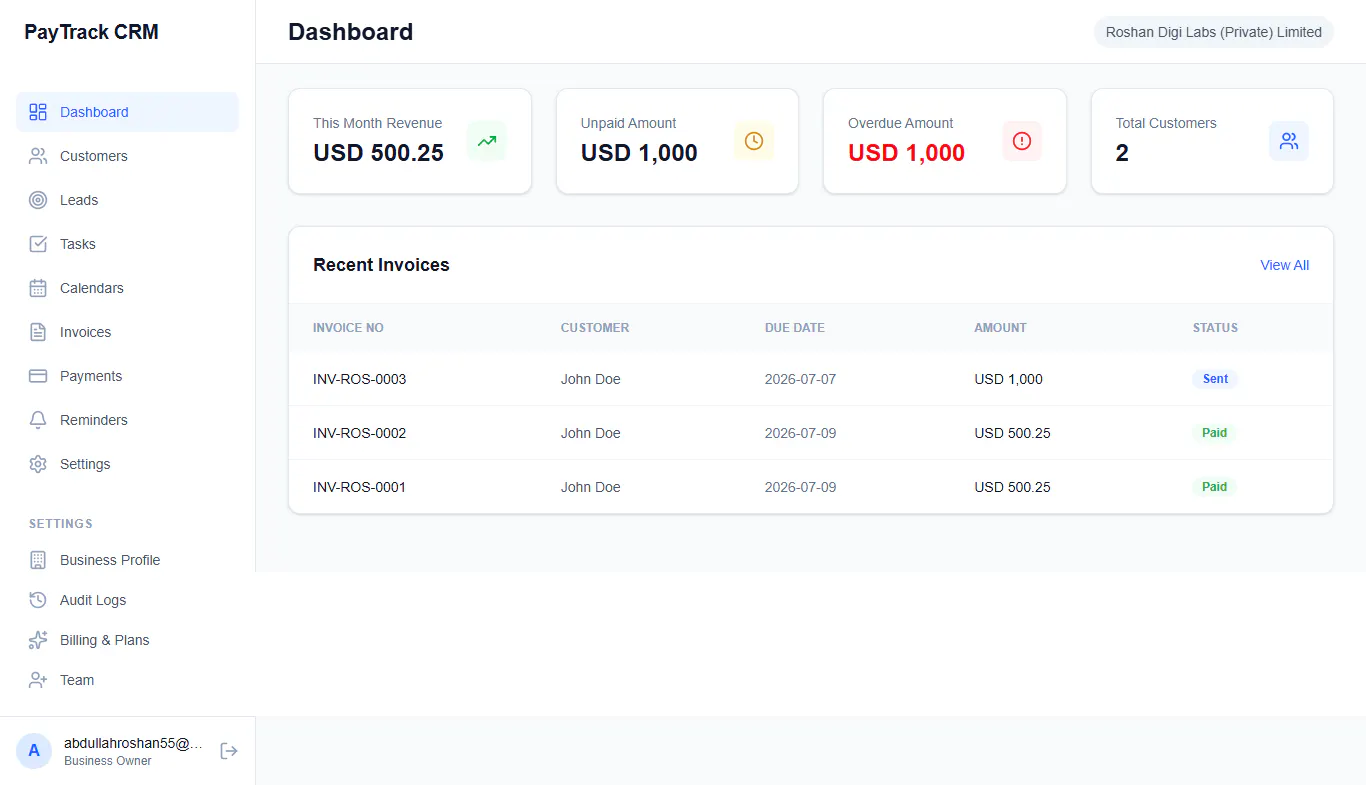Click the logout icon beside user email
Viewport: 1366px width, 785px height.
pyautogui.click(x=229, y=751)
